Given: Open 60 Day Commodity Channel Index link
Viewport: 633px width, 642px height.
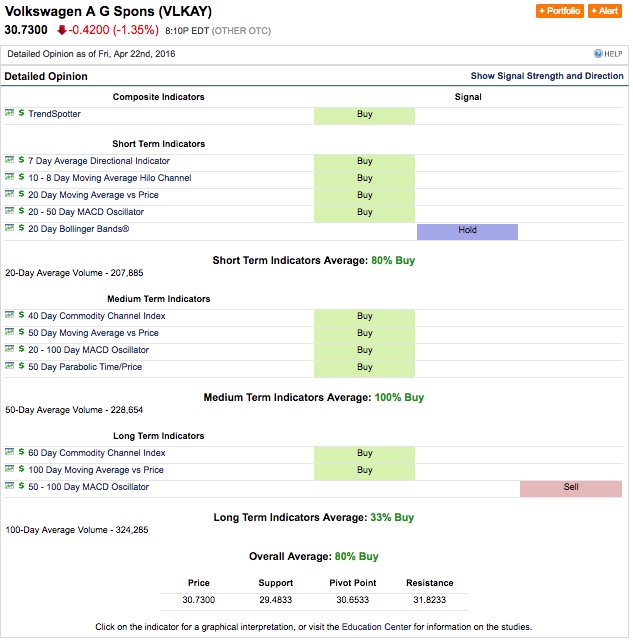Looking at the screenshot, I should (97, 453).
